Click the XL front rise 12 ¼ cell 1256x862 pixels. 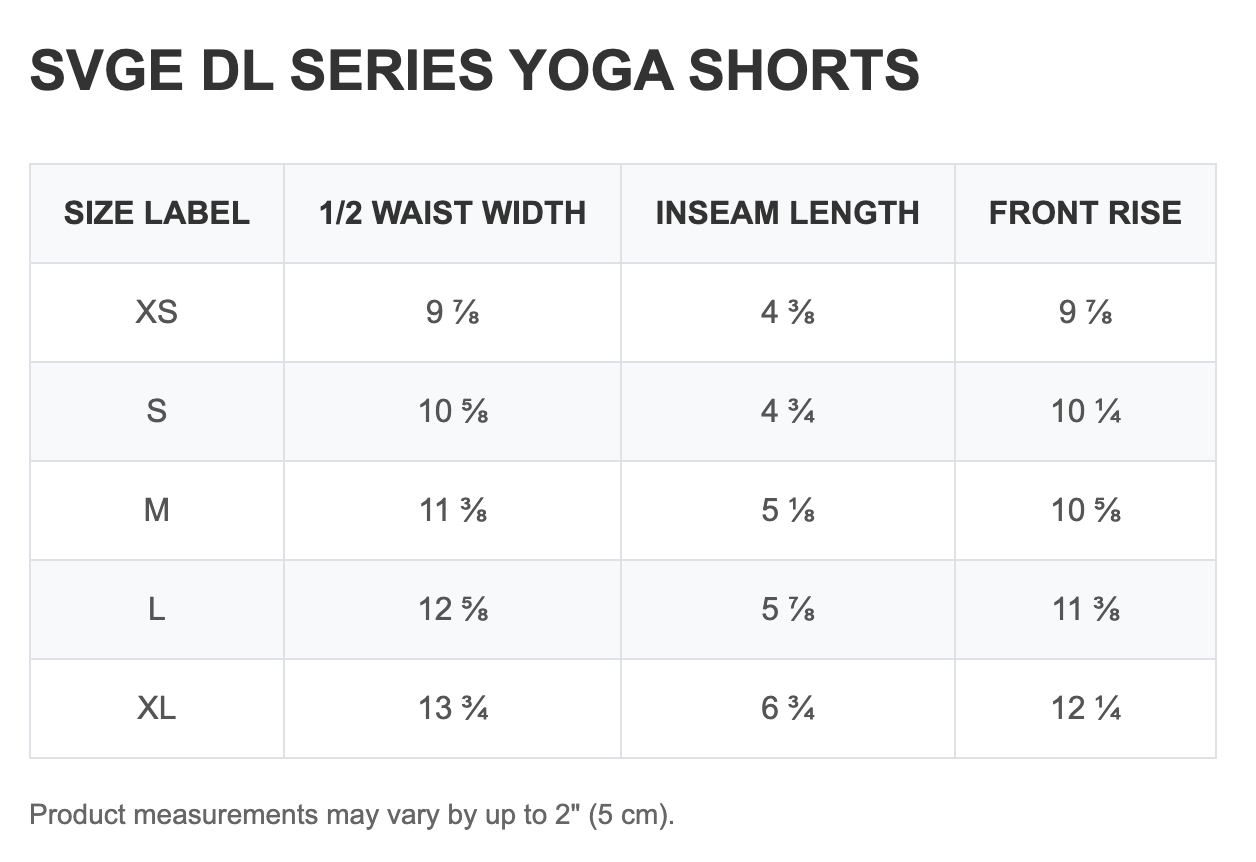click(1085, 708)
